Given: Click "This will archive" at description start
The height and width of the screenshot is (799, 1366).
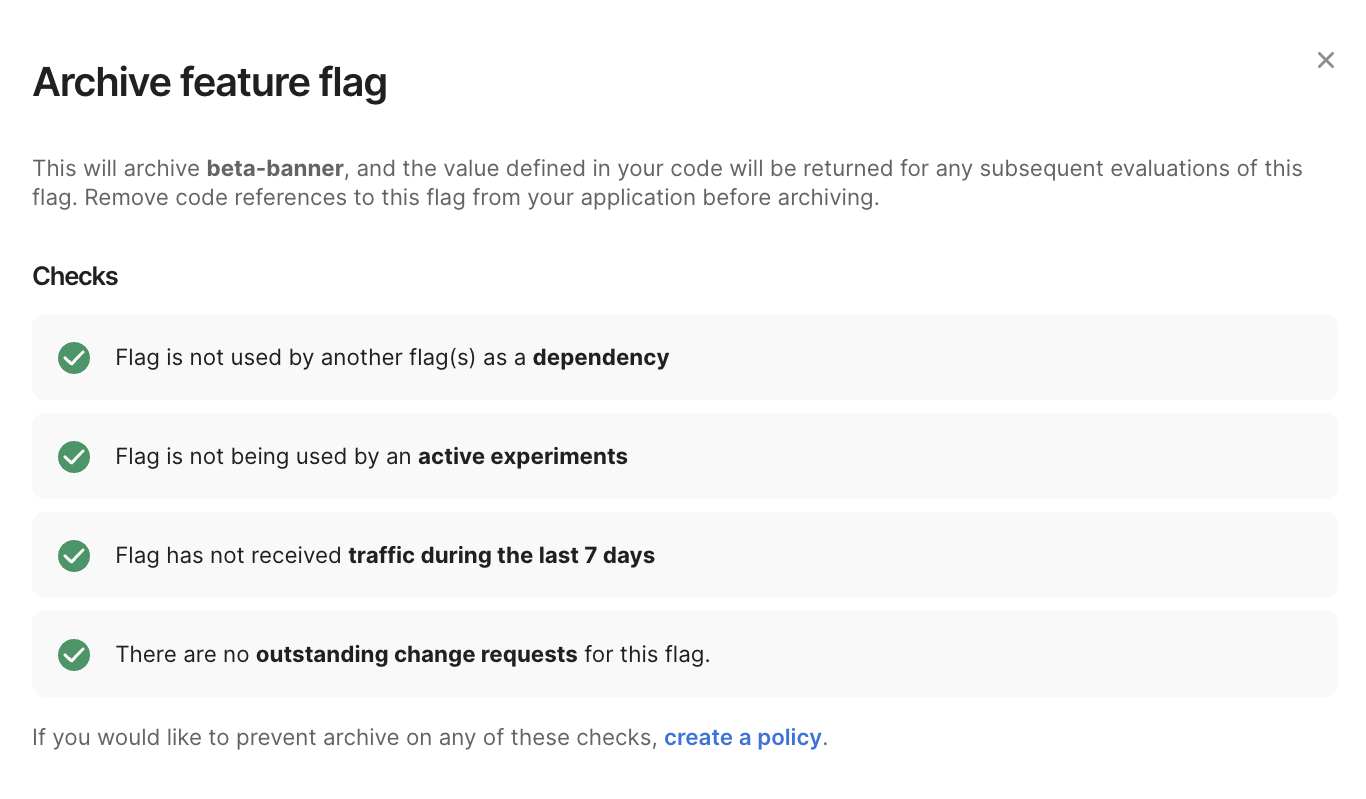Looking at the screenshot, I should point(115,168).
